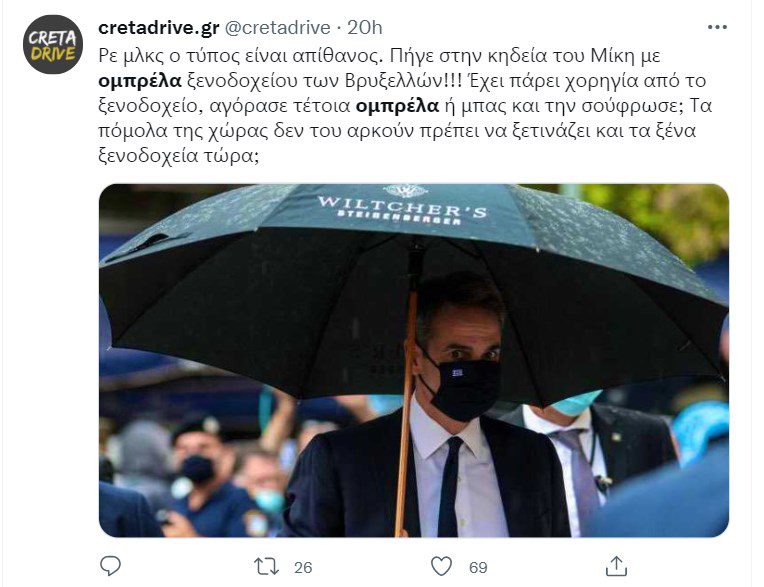Click the last line ξενοδοχεία τώρα;
The image size is (764, 587).
click(178, 156)
